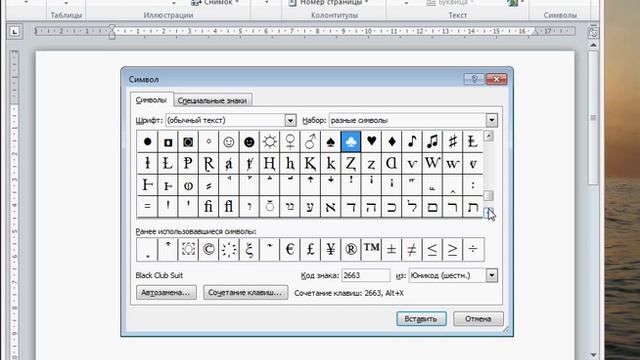
Task: Insert the symbol with Вставить
Action: tap(421, 319)
